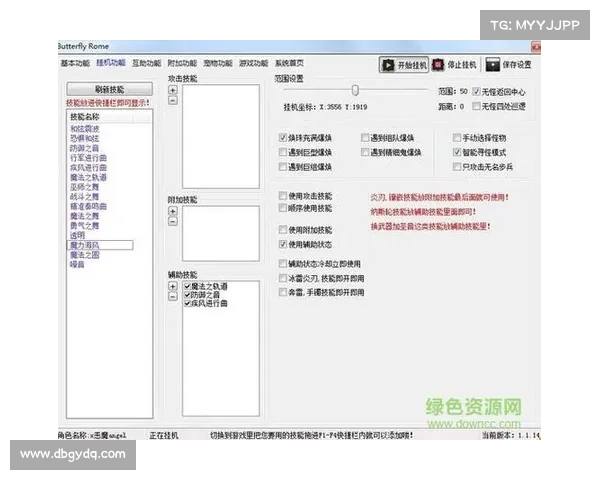
Task: Click the plus icon beside 附加技能 list
Action: pyautogui.click(x=173, y=211)
